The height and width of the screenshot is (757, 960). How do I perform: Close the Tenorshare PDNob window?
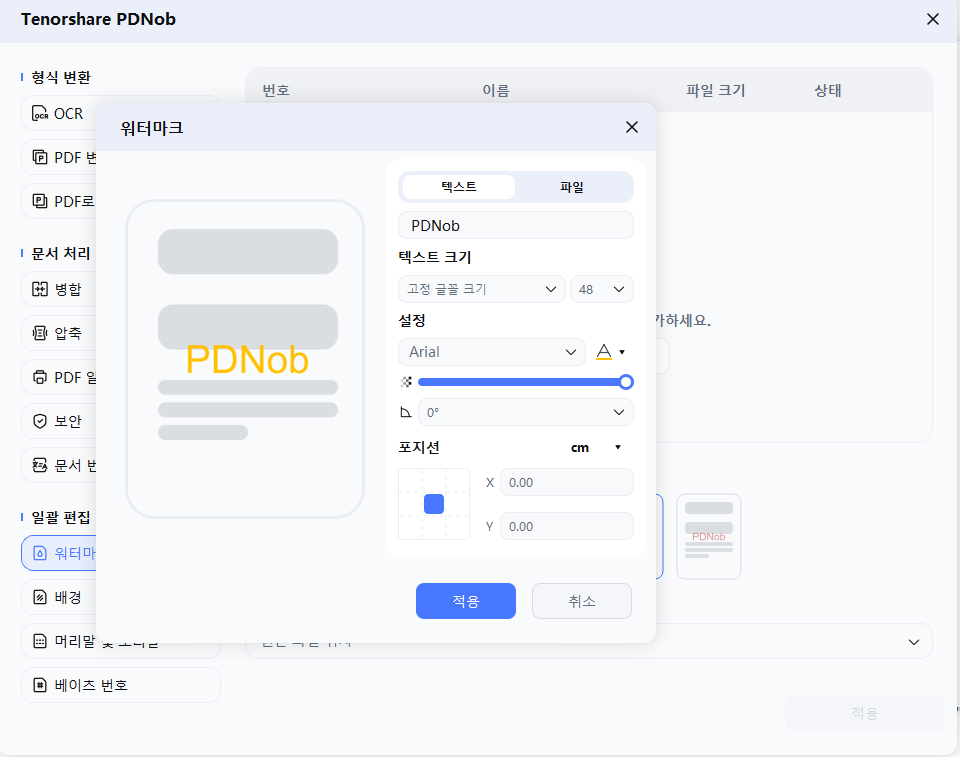[x=932, y=20]
